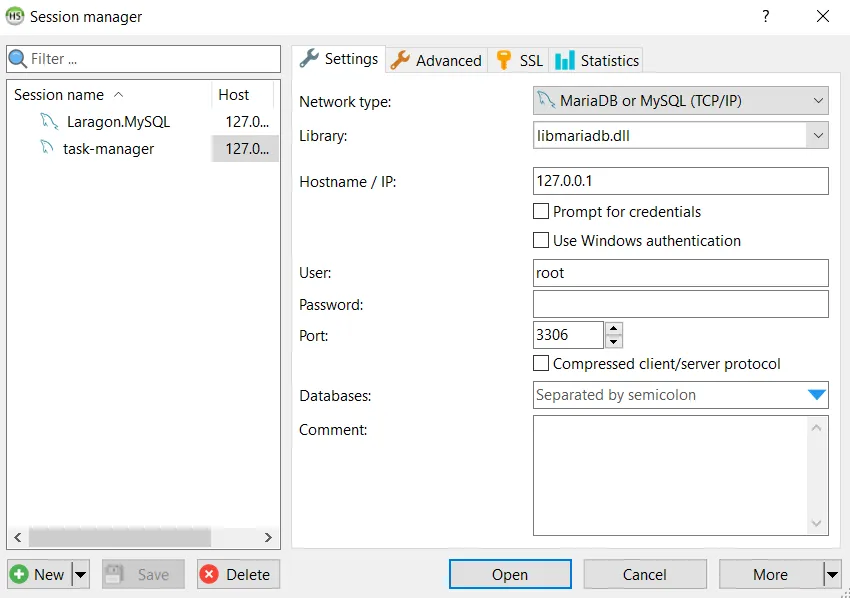
Task: Click the Filter search field
Action: [x=144, y=59]
